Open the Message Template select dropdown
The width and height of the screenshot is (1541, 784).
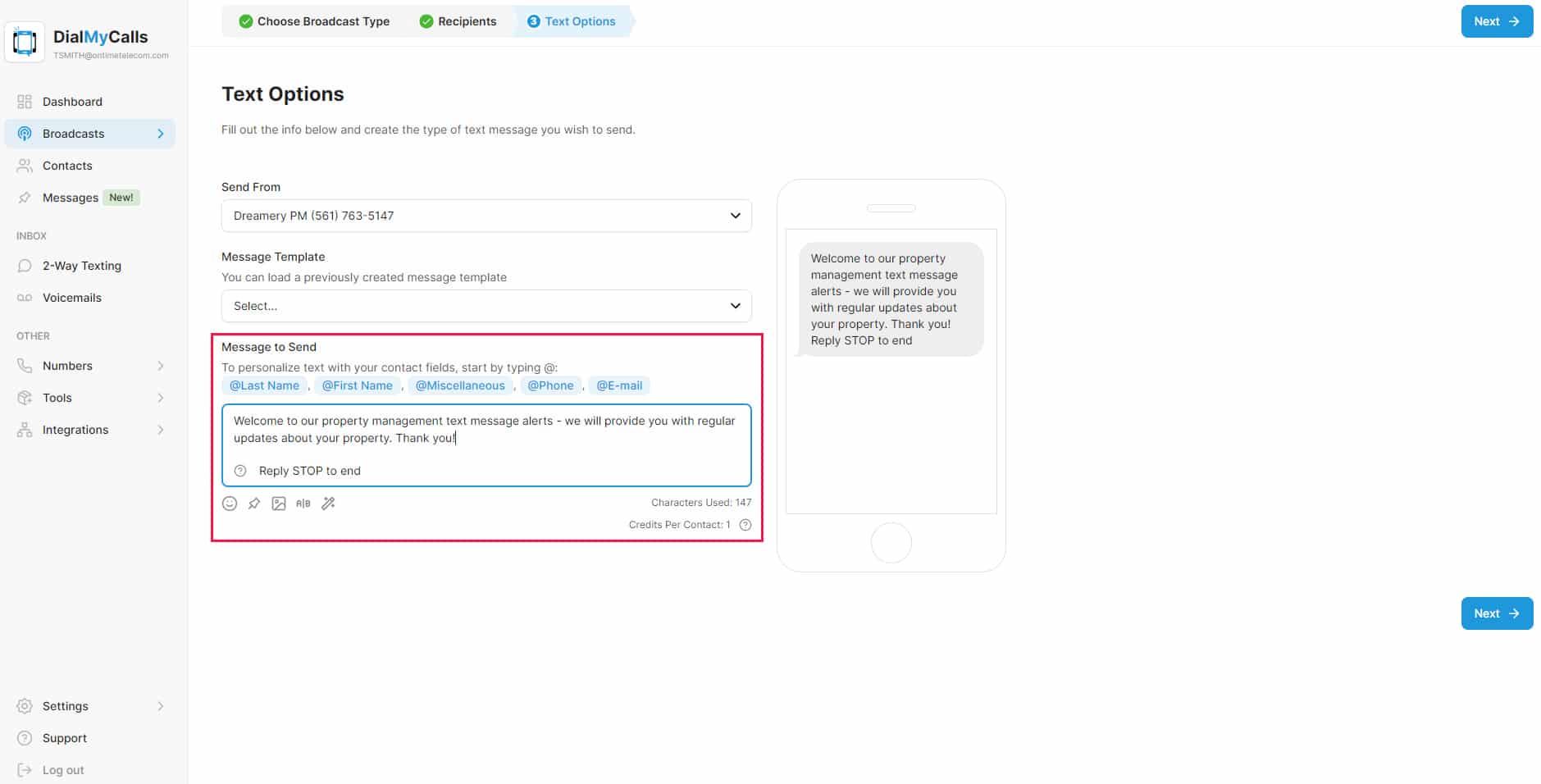point(486,306)
